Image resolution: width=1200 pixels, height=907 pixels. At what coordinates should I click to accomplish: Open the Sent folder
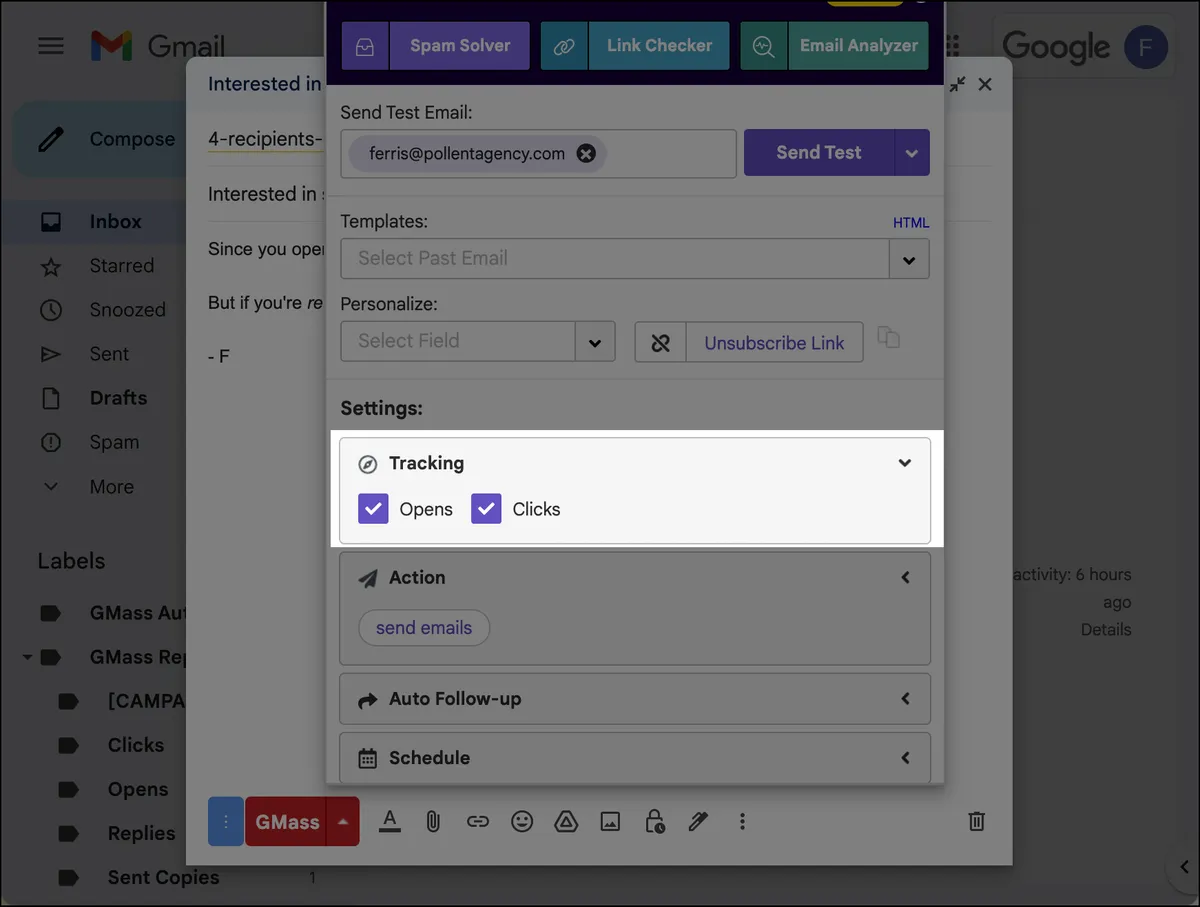click(x=109, y=354)
